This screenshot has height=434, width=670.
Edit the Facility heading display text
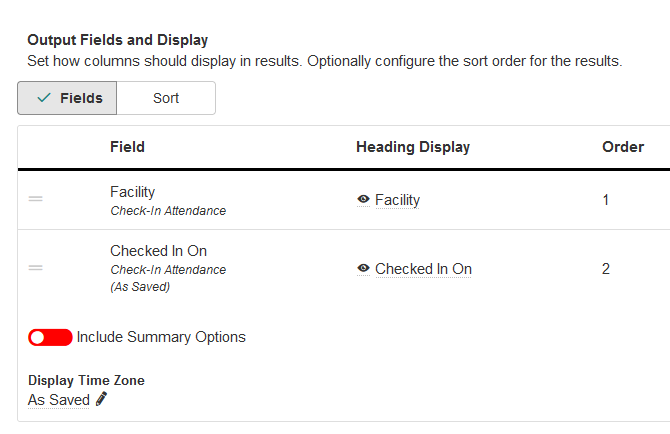[x=397, y=200]
